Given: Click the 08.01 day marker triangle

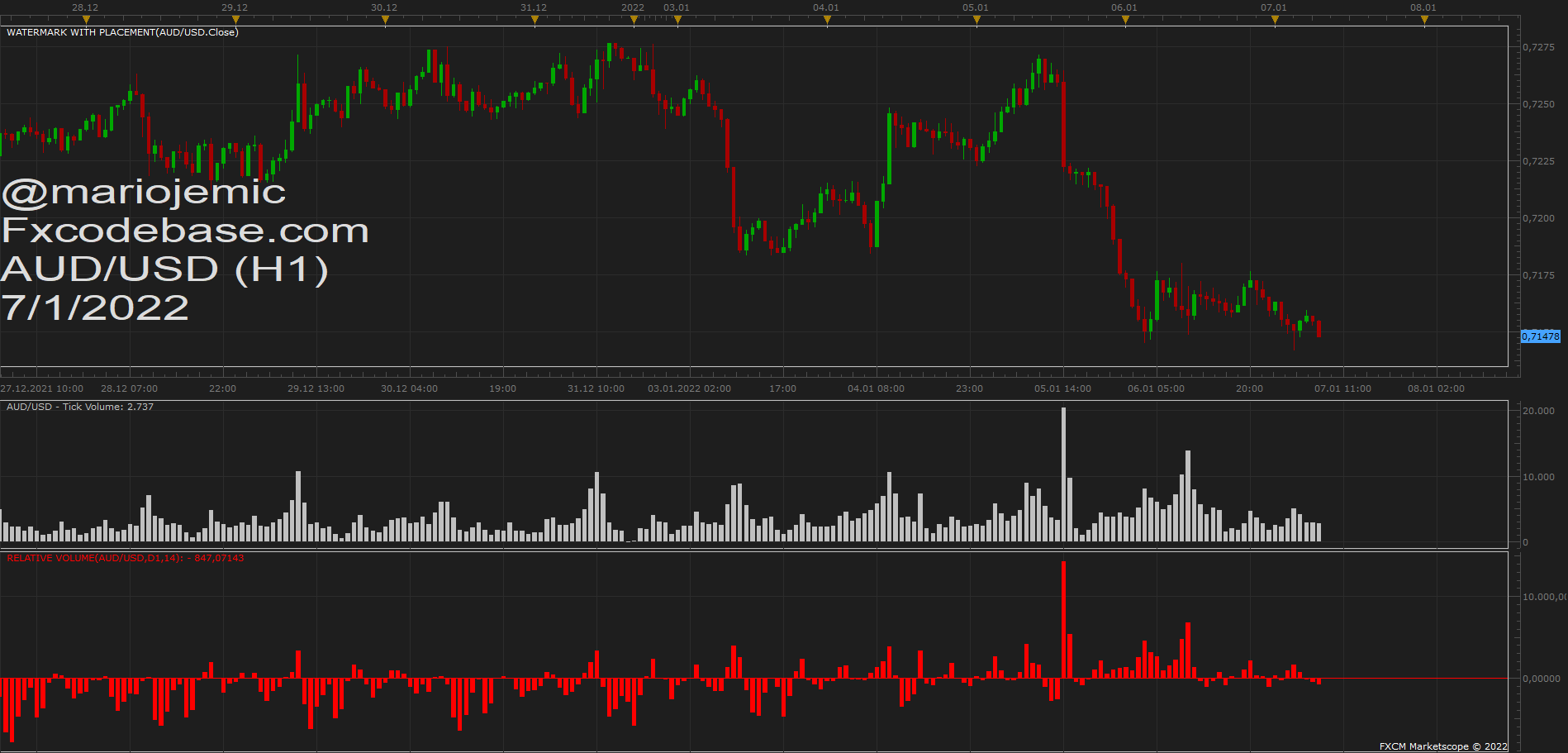Looking at the screenshot, I should click(1424, 21).
